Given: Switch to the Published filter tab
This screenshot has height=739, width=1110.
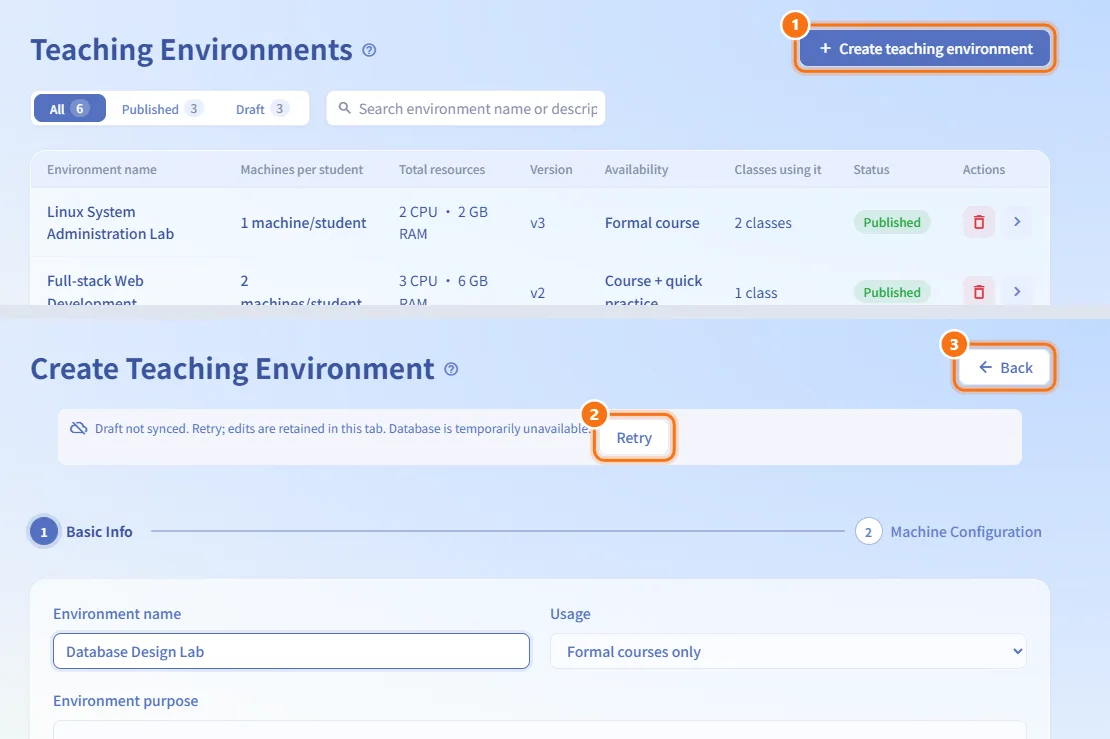Looking at the screenshot, I should point(161,108).
